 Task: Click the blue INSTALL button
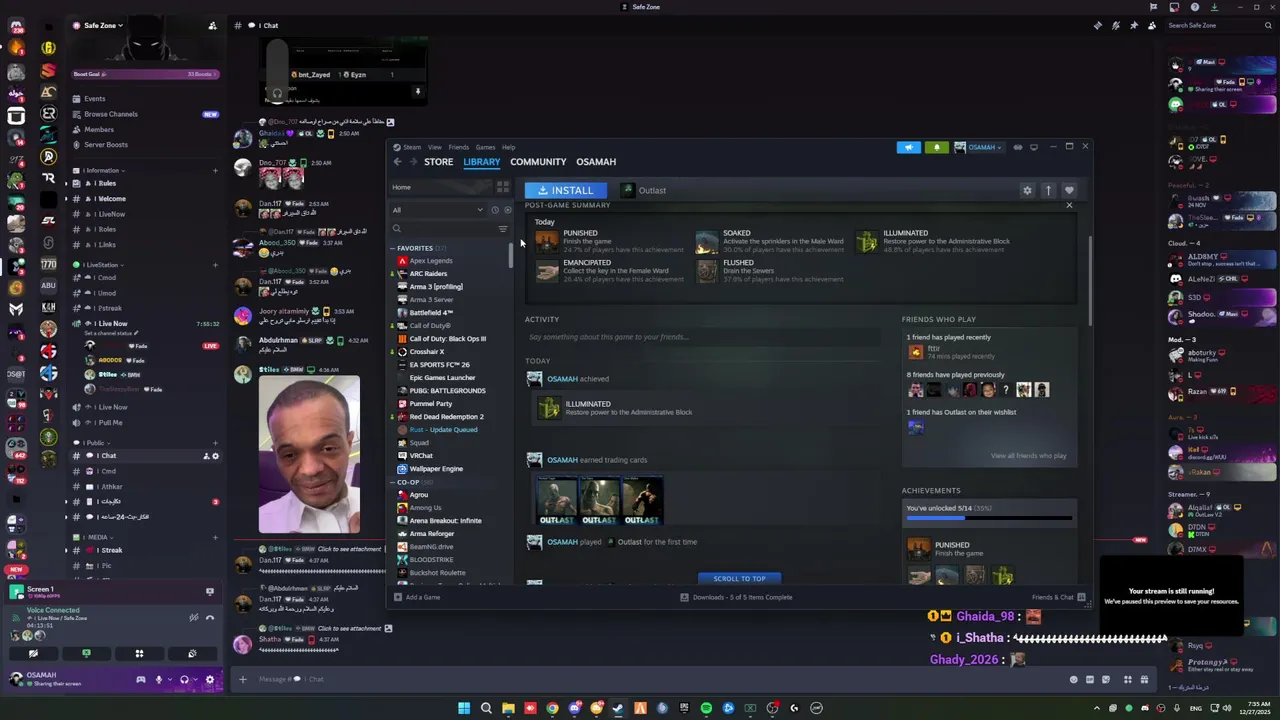[566, 190]
